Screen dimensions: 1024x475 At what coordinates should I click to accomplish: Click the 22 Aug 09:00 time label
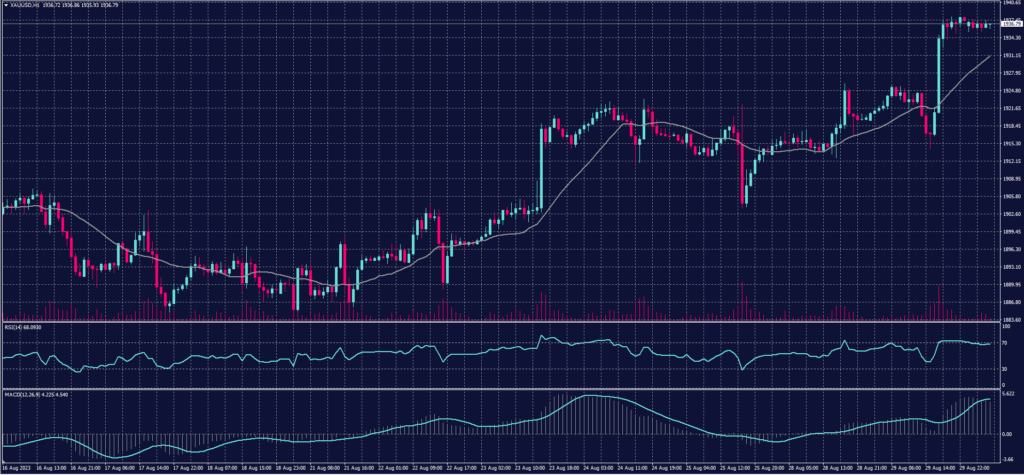point(427,467)
